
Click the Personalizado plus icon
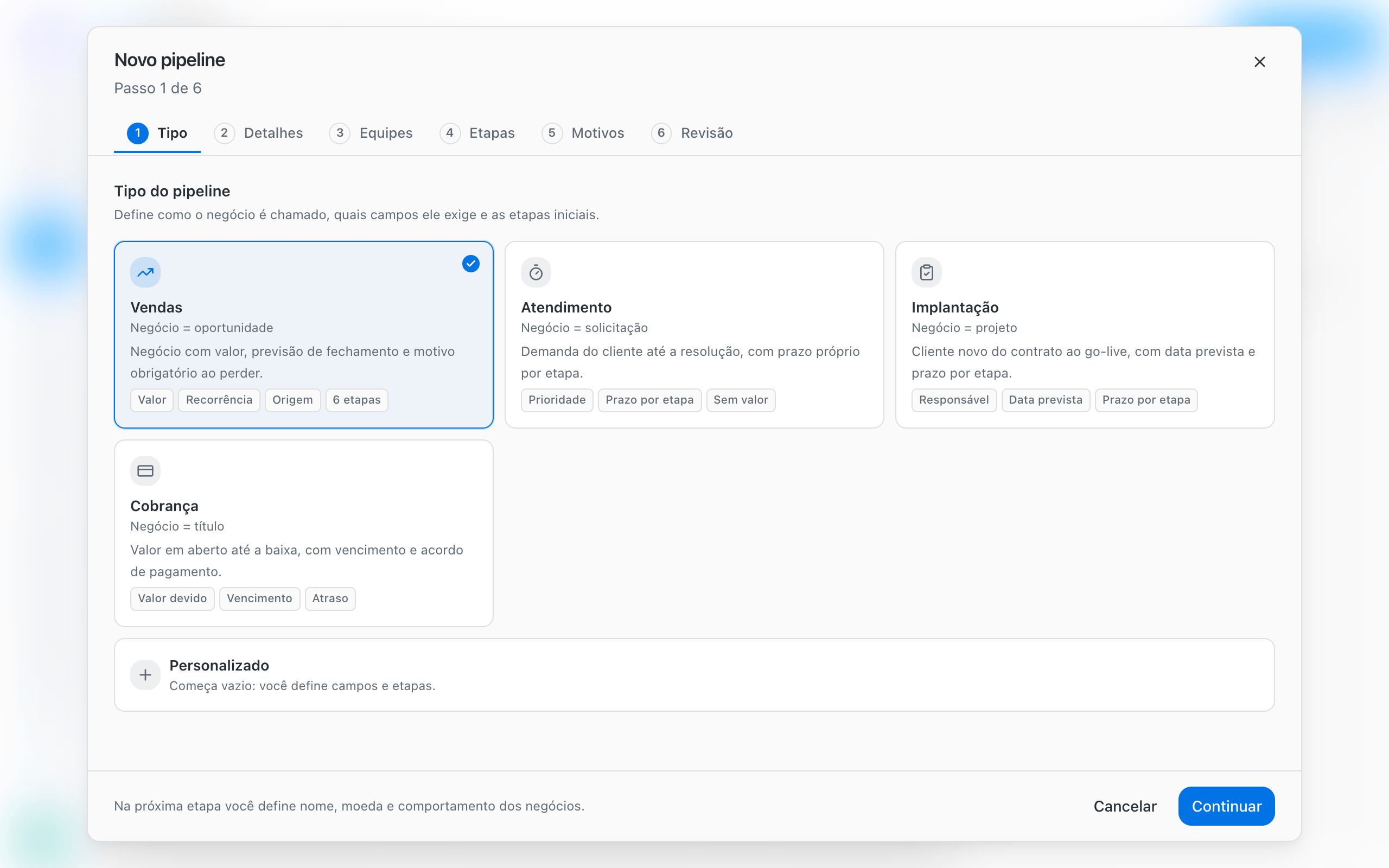[x=145, y=674]
